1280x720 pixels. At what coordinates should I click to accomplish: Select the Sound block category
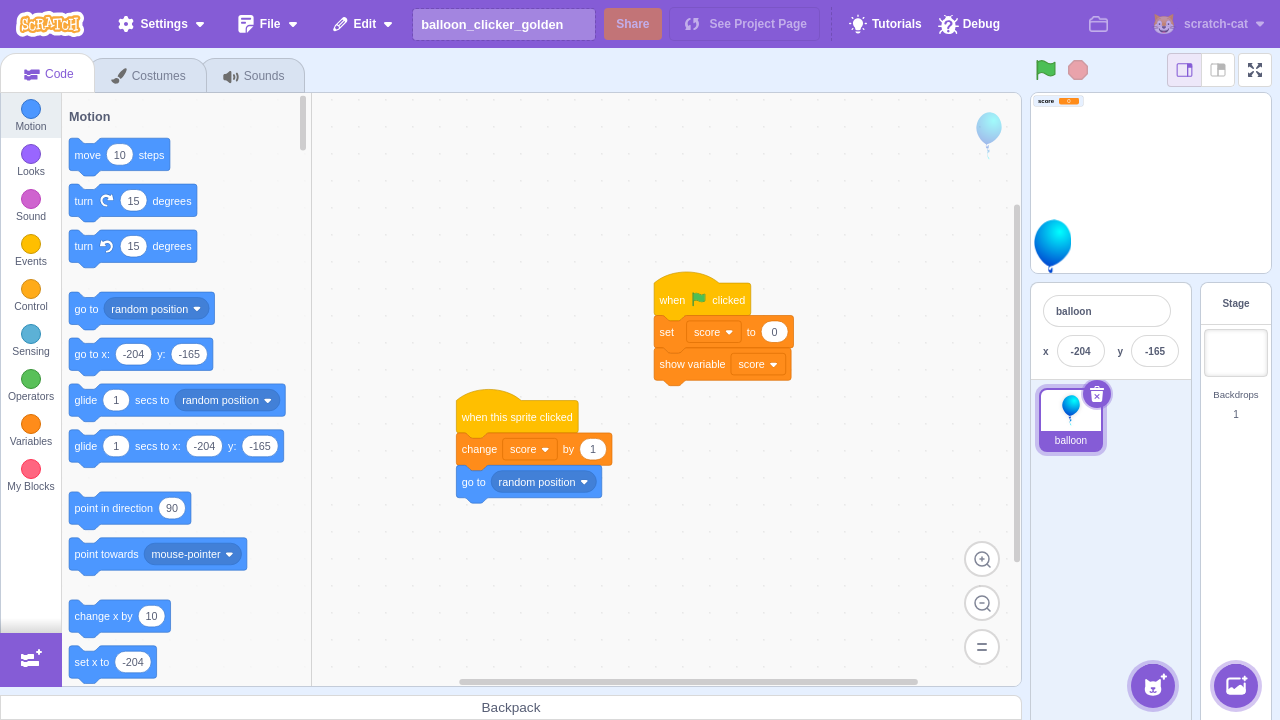point(31,205)
